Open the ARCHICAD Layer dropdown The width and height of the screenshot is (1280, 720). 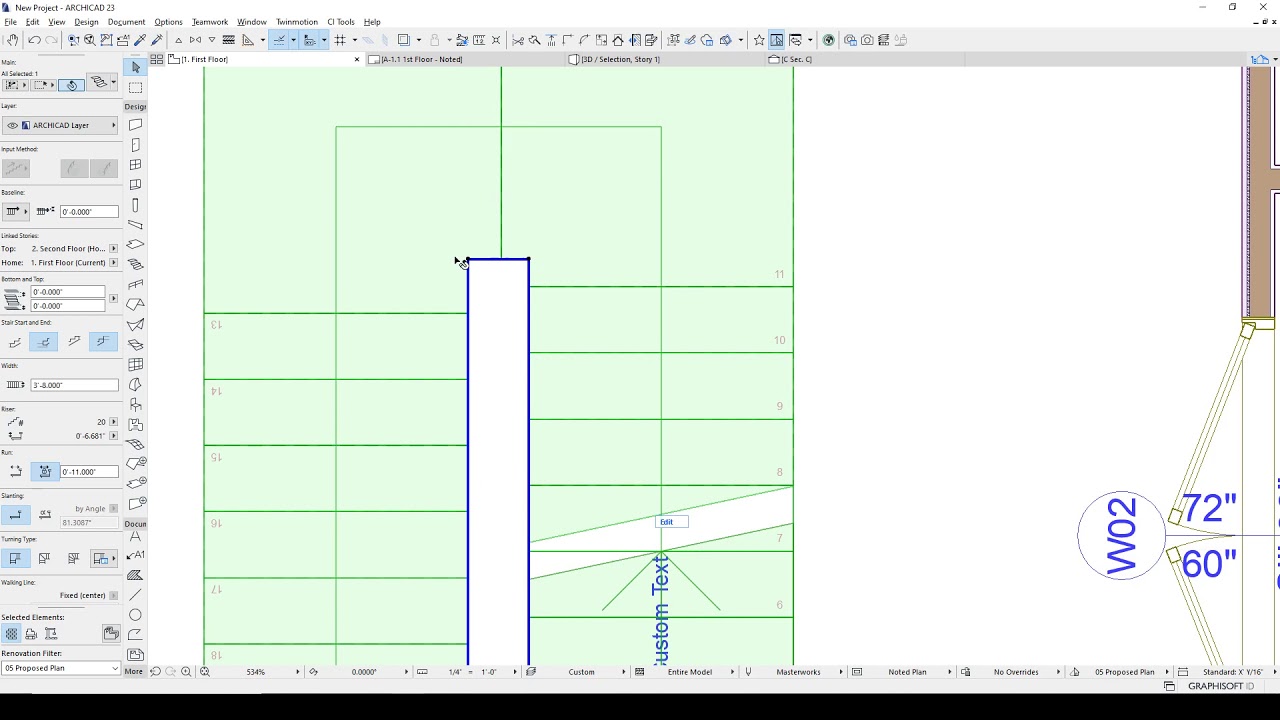click(60, 126)
